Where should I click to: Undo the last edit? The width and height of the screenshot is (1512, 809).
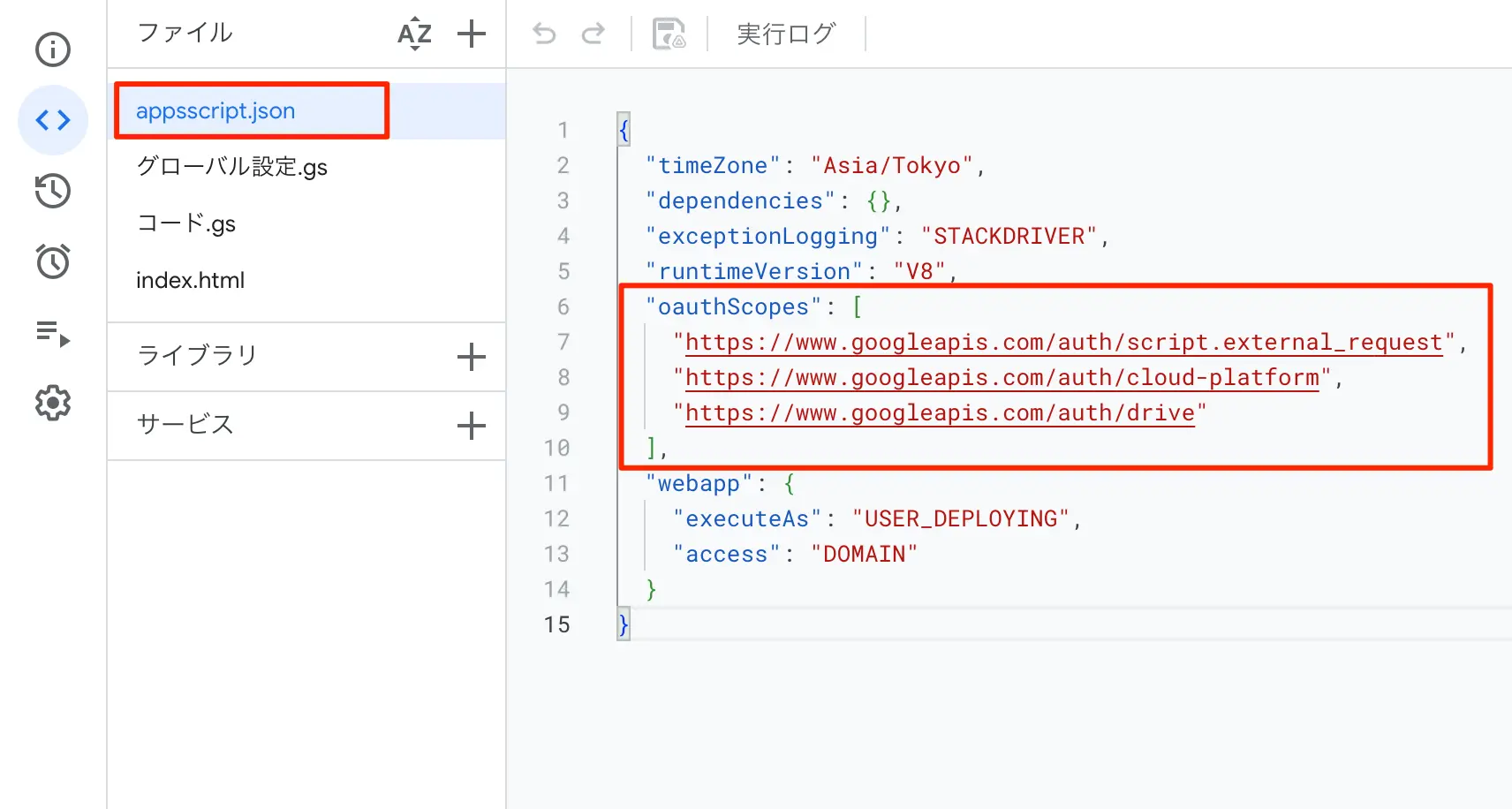coord(544,34)
